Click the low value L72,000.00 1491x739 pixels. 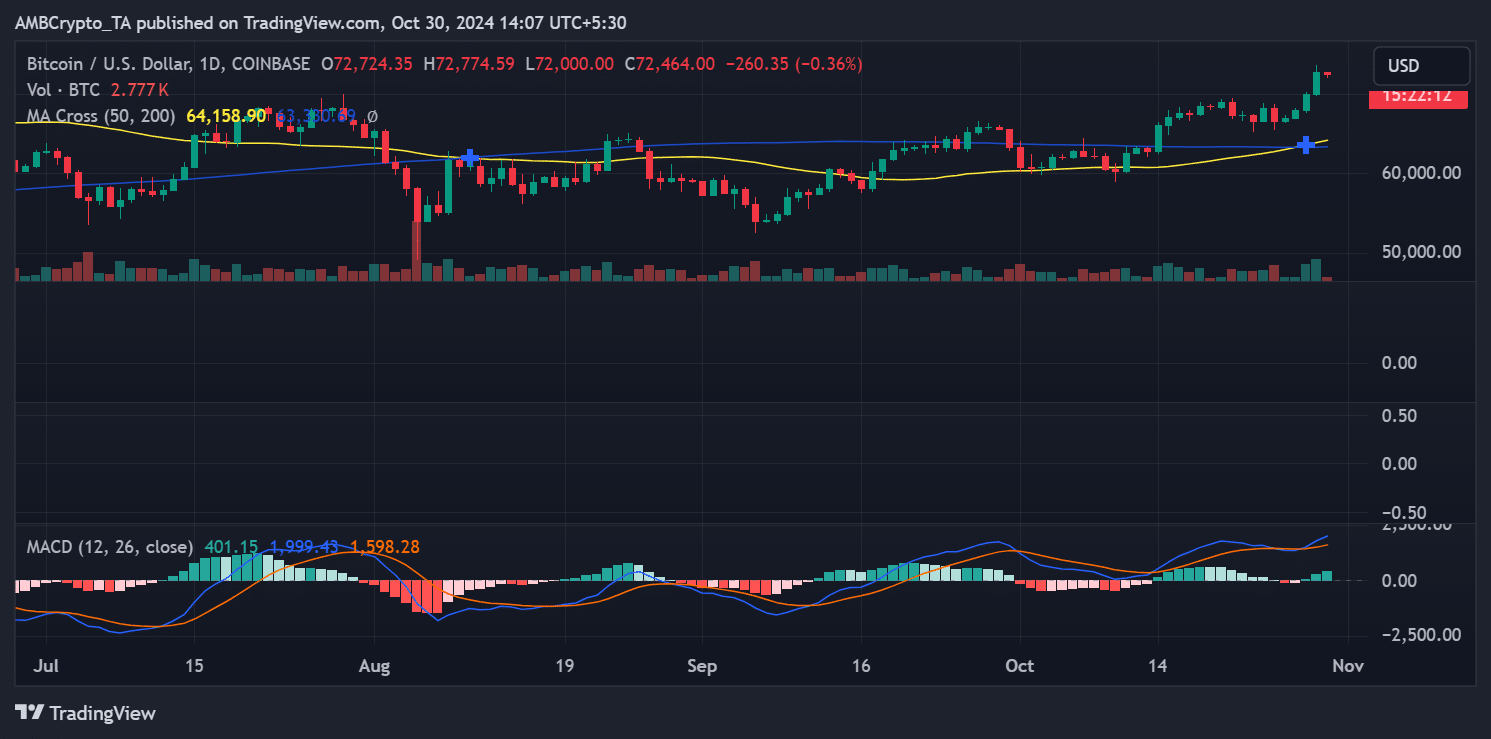569,64
